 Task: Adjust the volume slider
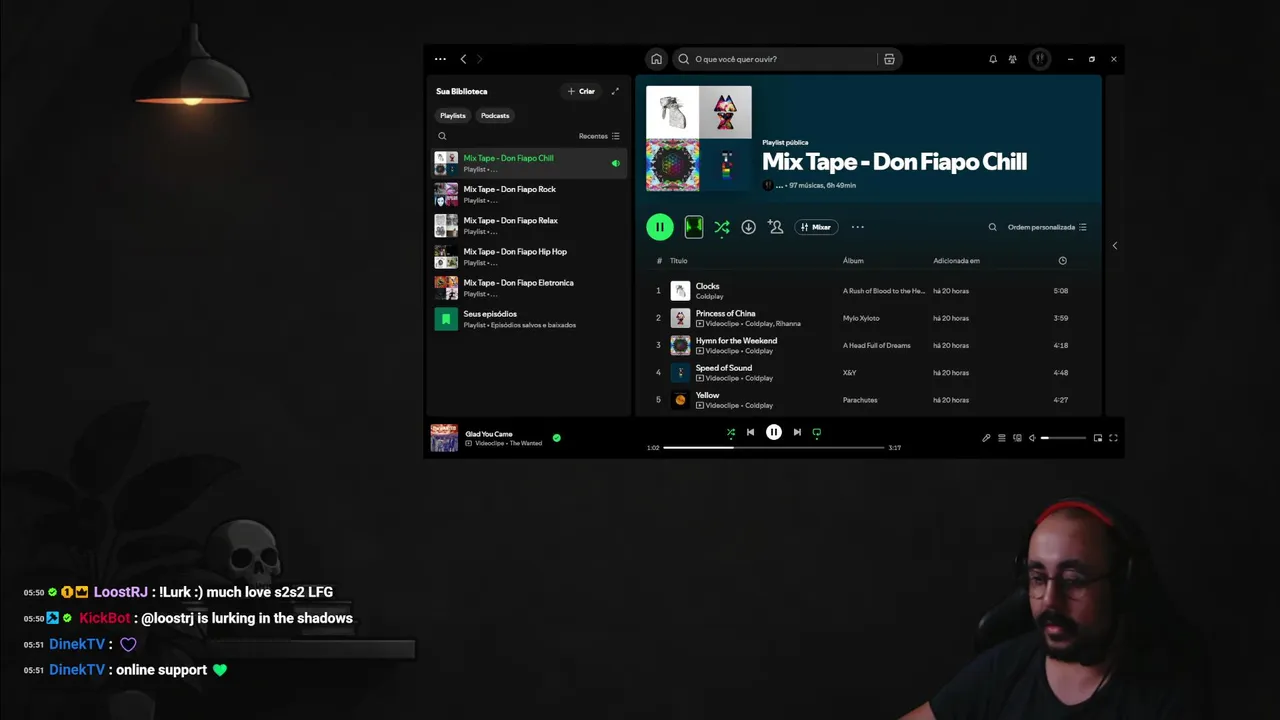[1063, 438]
